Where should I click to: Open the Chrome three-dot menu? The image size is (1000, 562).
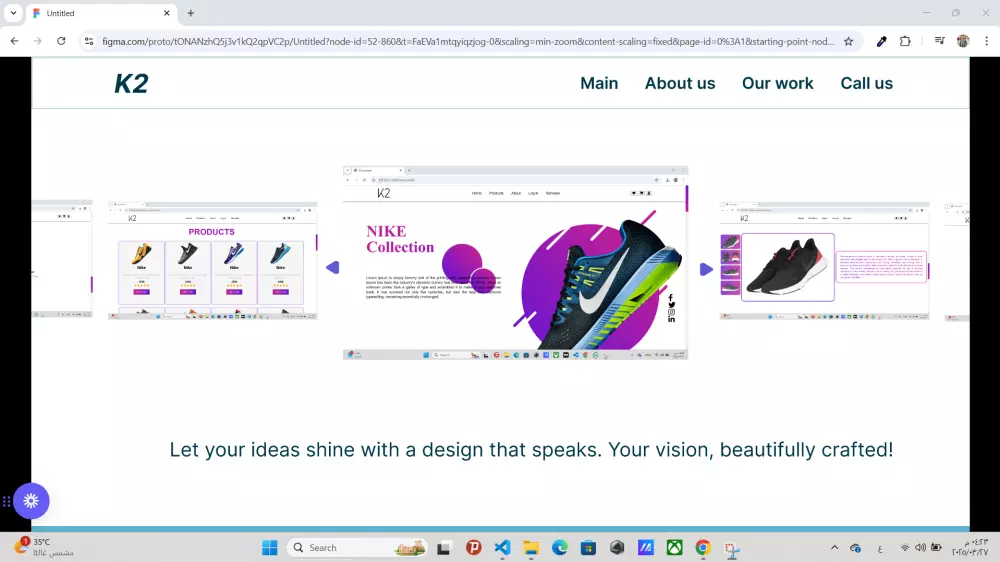pos(987,41)
